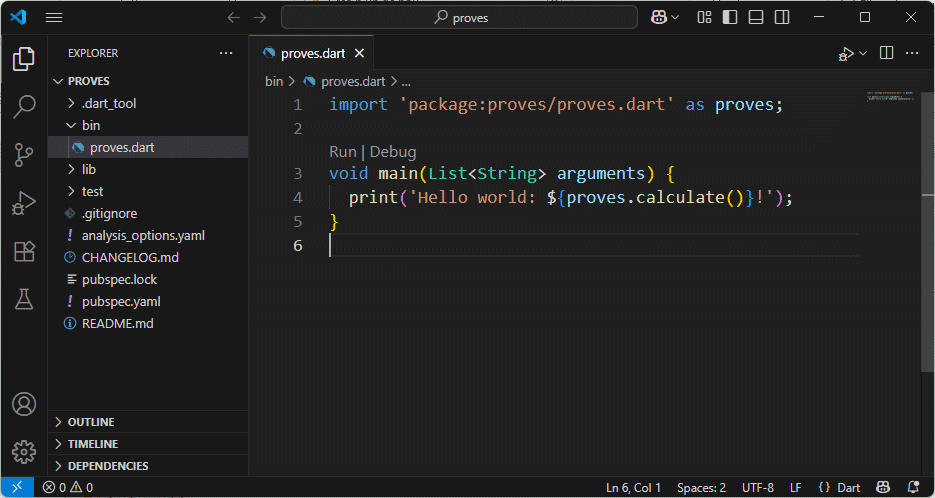Image resolution: width=935 pixels, height=498 pixels.
Task: Open the Testing flask icon view
Action: pos(24,299)
